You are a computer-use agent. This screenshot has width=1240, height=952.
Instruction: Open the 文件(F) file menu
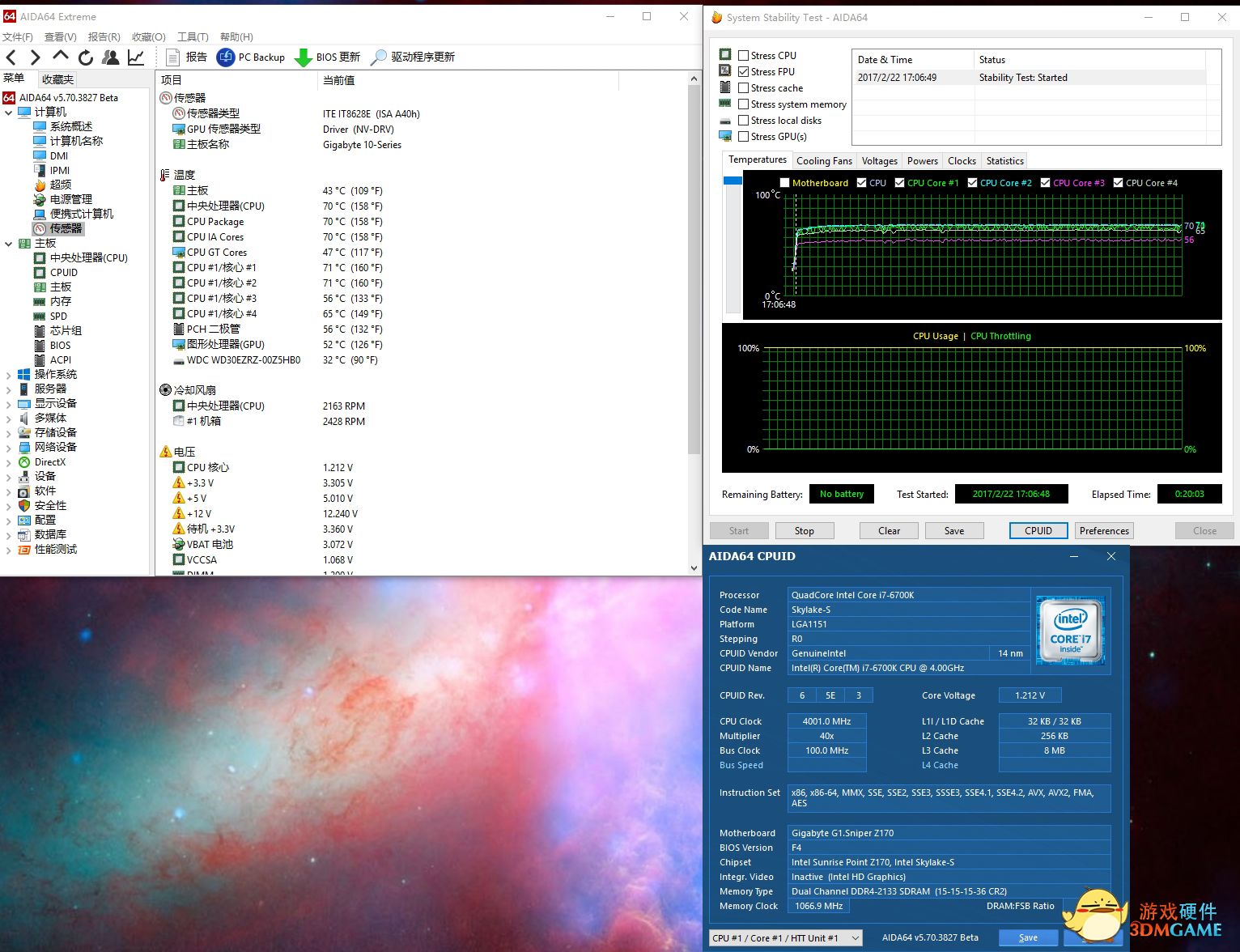tap(17, 36)
